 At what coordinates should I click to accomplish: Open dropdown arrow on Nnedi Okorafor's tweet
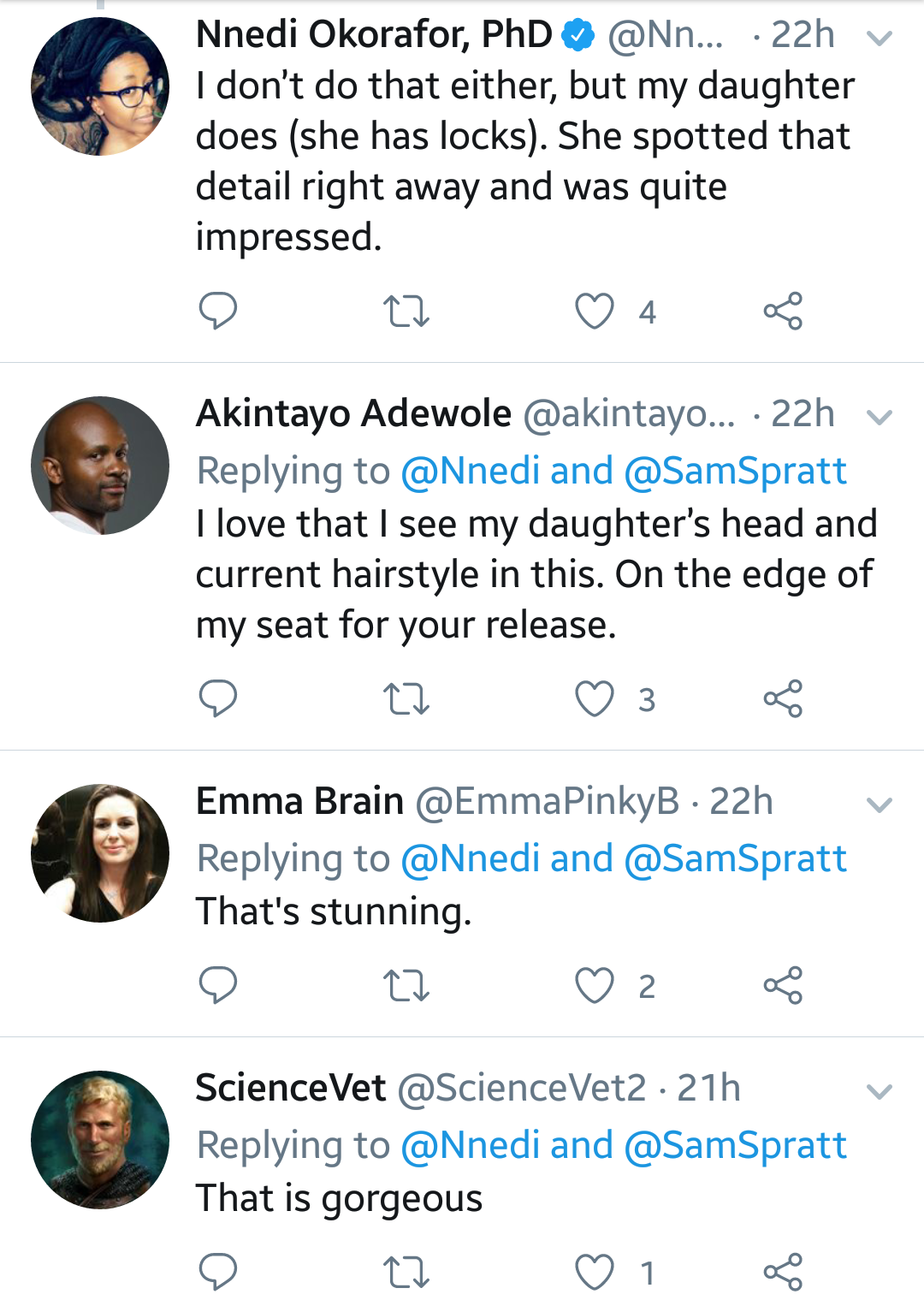tap(879, 38)
